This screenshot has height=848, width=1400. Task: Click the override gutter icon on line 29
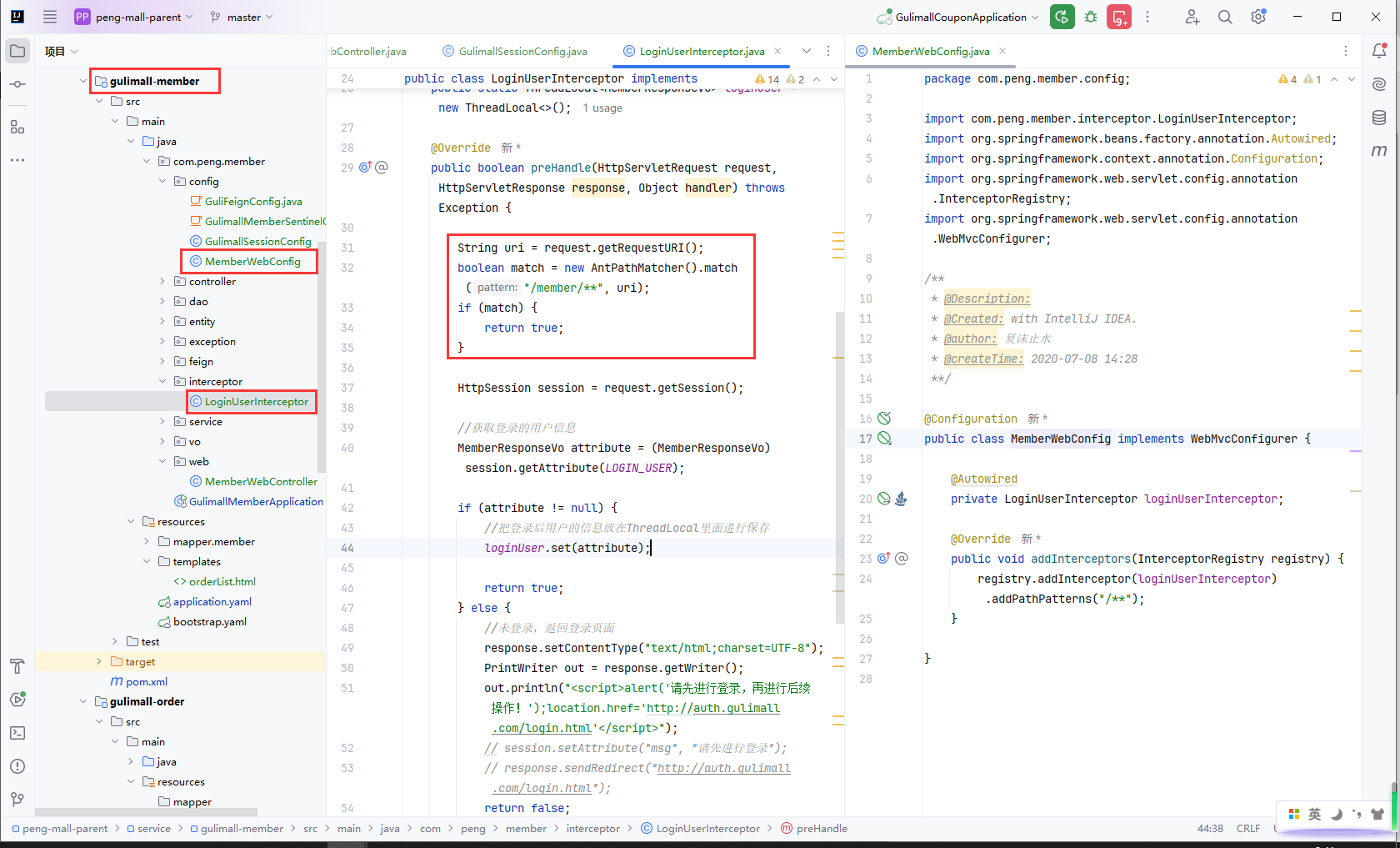point(365,168)
